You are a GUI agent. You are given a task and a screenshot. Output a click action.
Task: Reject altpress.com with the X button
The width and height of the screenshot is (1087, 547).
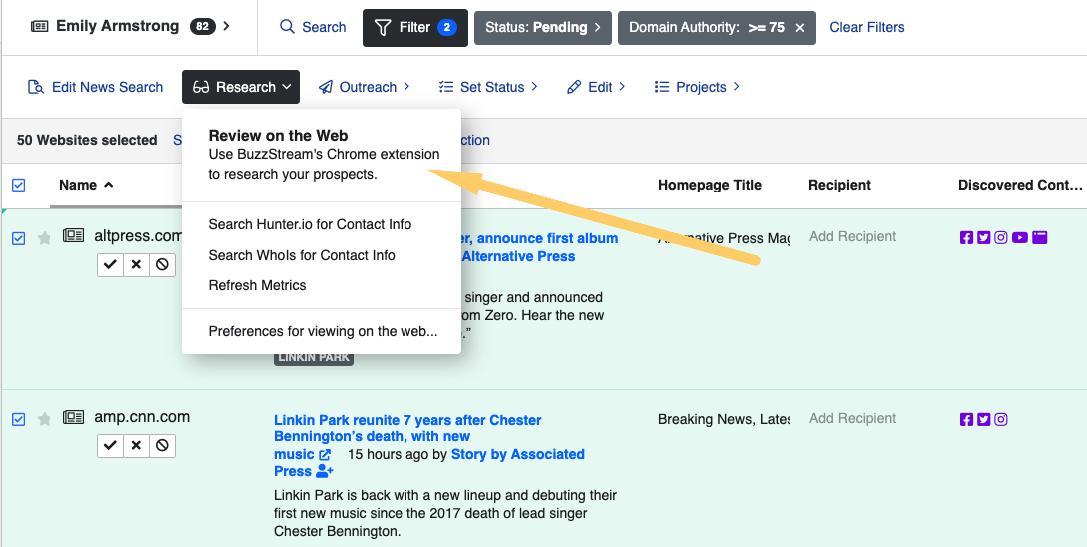pos(136,264)
